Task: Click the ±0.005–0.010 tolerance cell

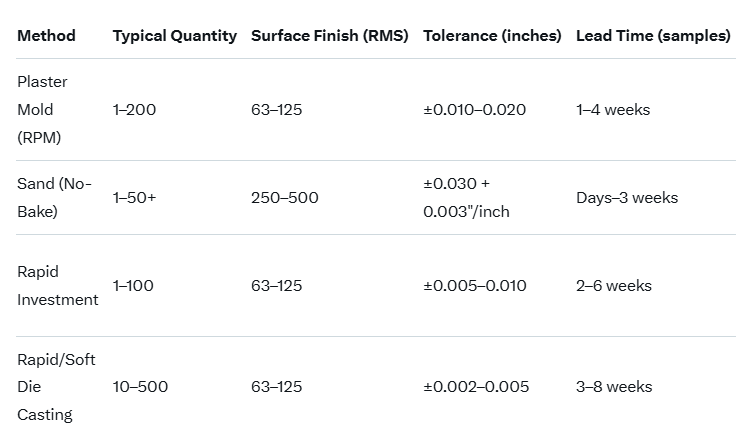Action: tap(475, 286)
